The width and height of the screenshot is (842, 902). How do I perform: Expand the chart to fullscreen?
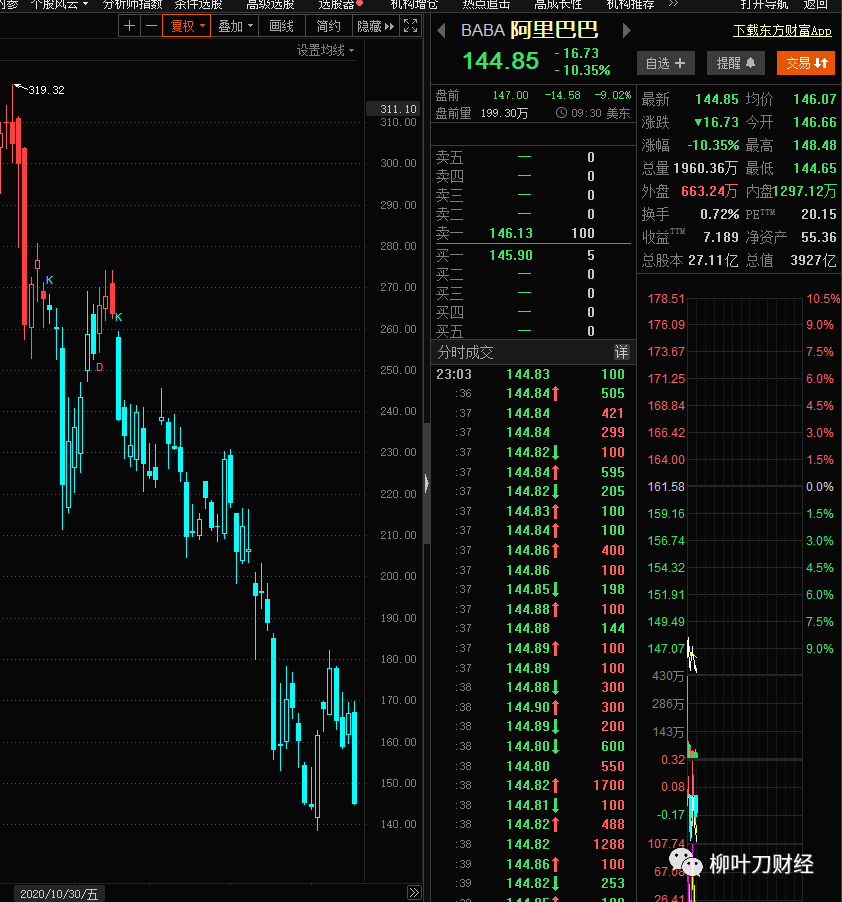point(411,26)
